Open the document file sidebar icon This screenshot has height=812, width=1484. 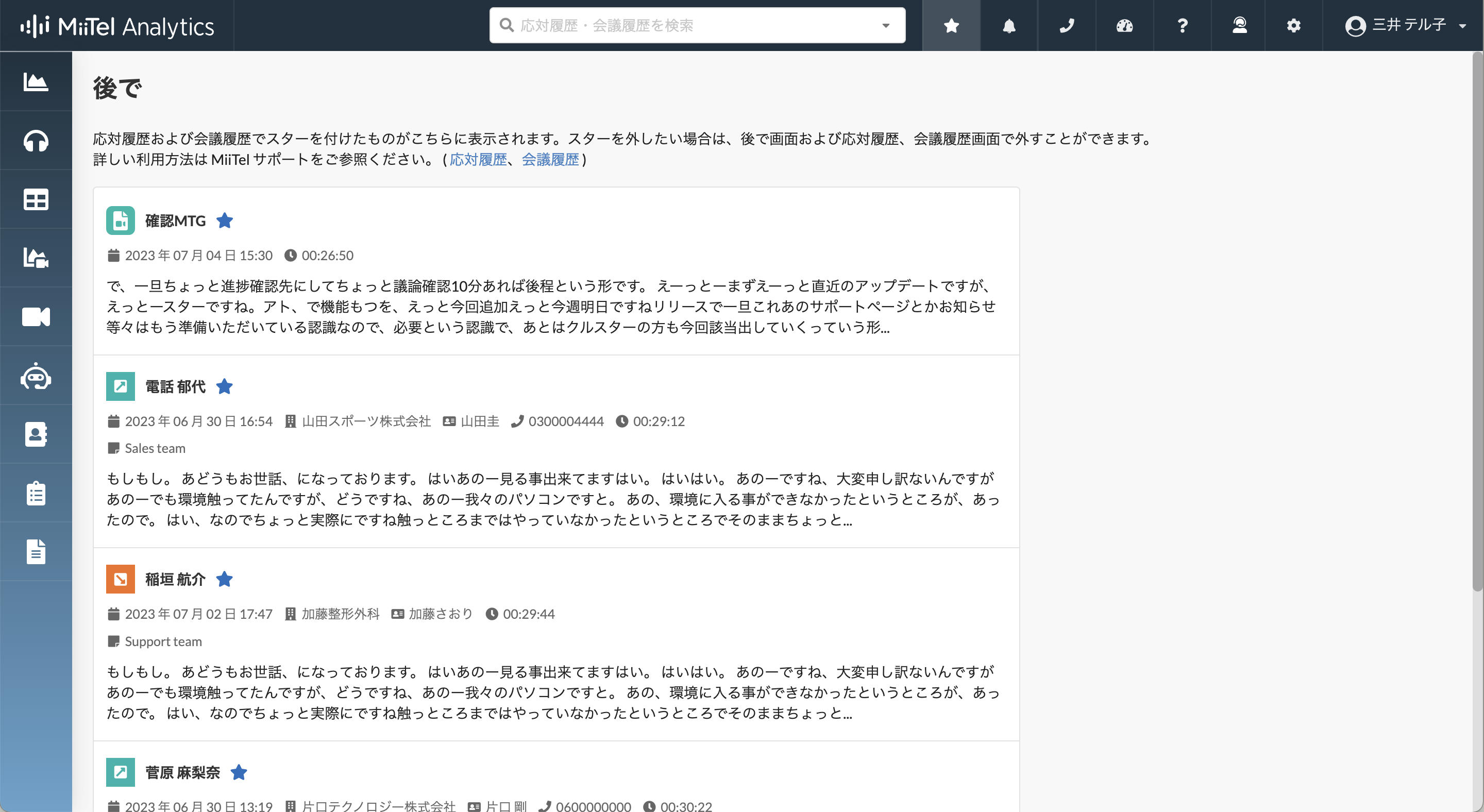point(36,552)
